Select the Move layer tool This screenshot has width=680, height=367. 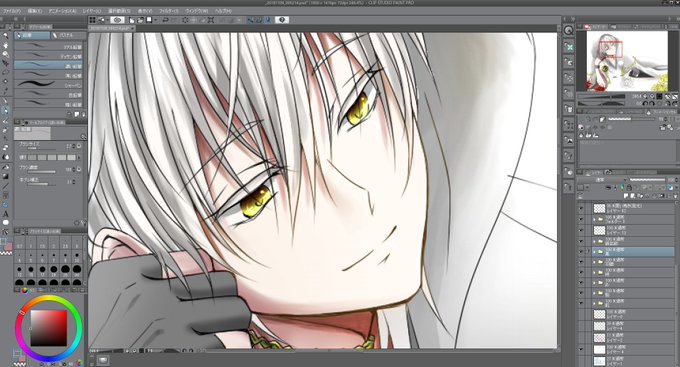click(6, 63)
